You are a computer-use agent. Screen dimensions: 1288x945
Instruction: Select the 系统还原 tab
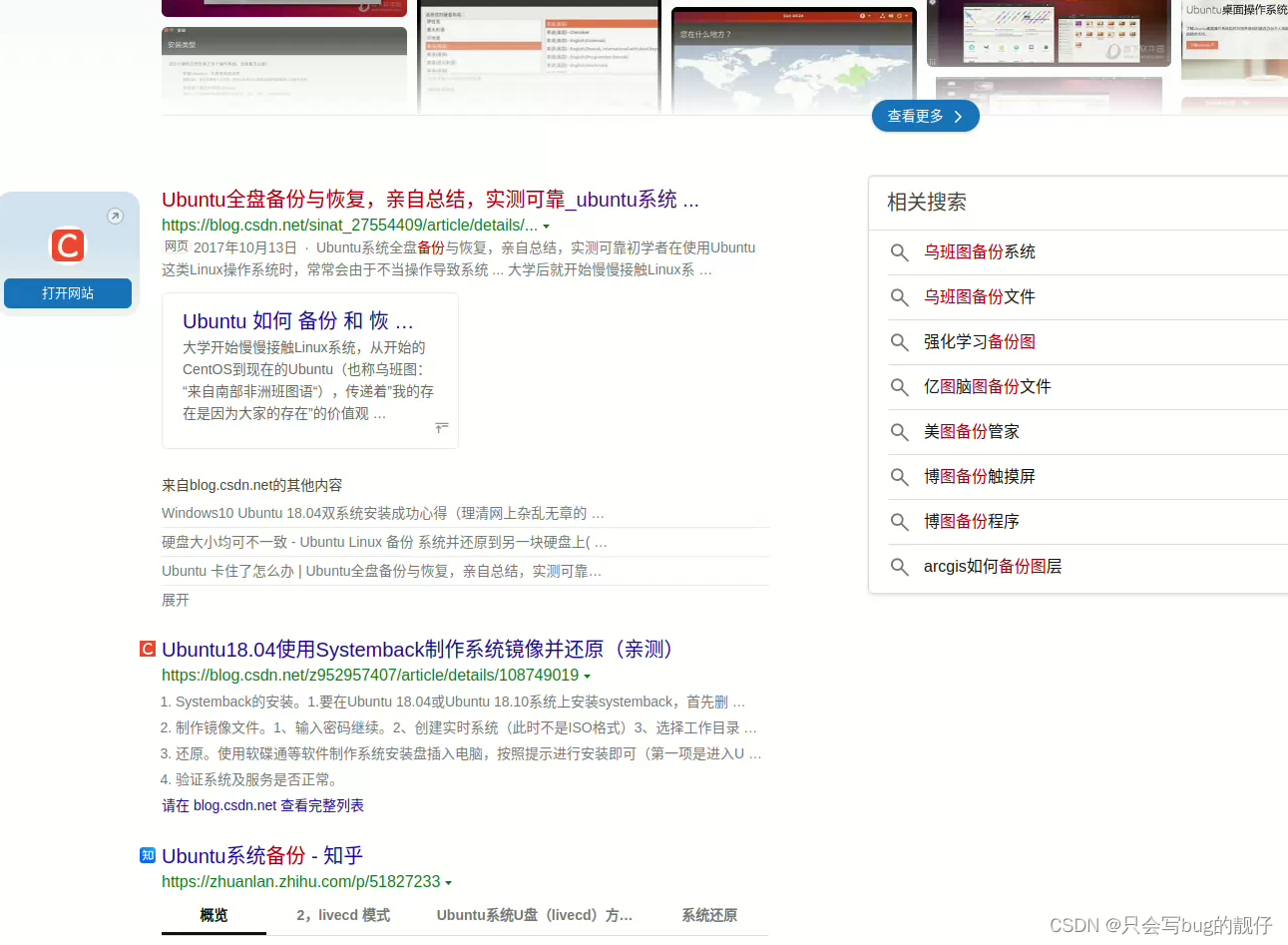click(x=709, y=915)
